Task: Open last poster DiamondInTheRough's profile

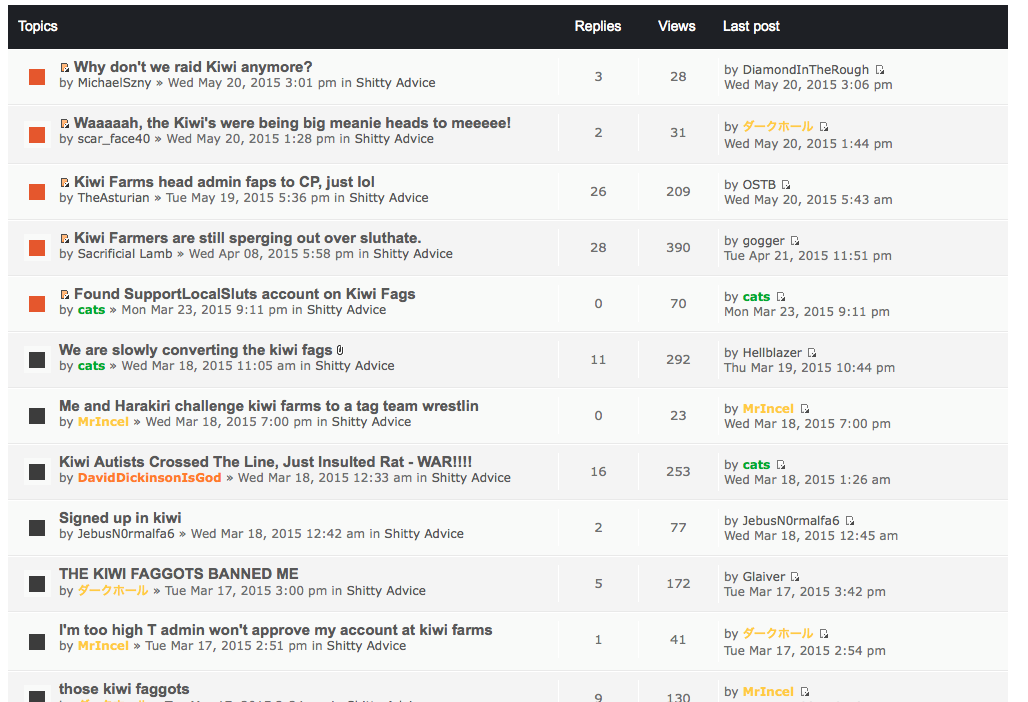Action: coord(806,69)
